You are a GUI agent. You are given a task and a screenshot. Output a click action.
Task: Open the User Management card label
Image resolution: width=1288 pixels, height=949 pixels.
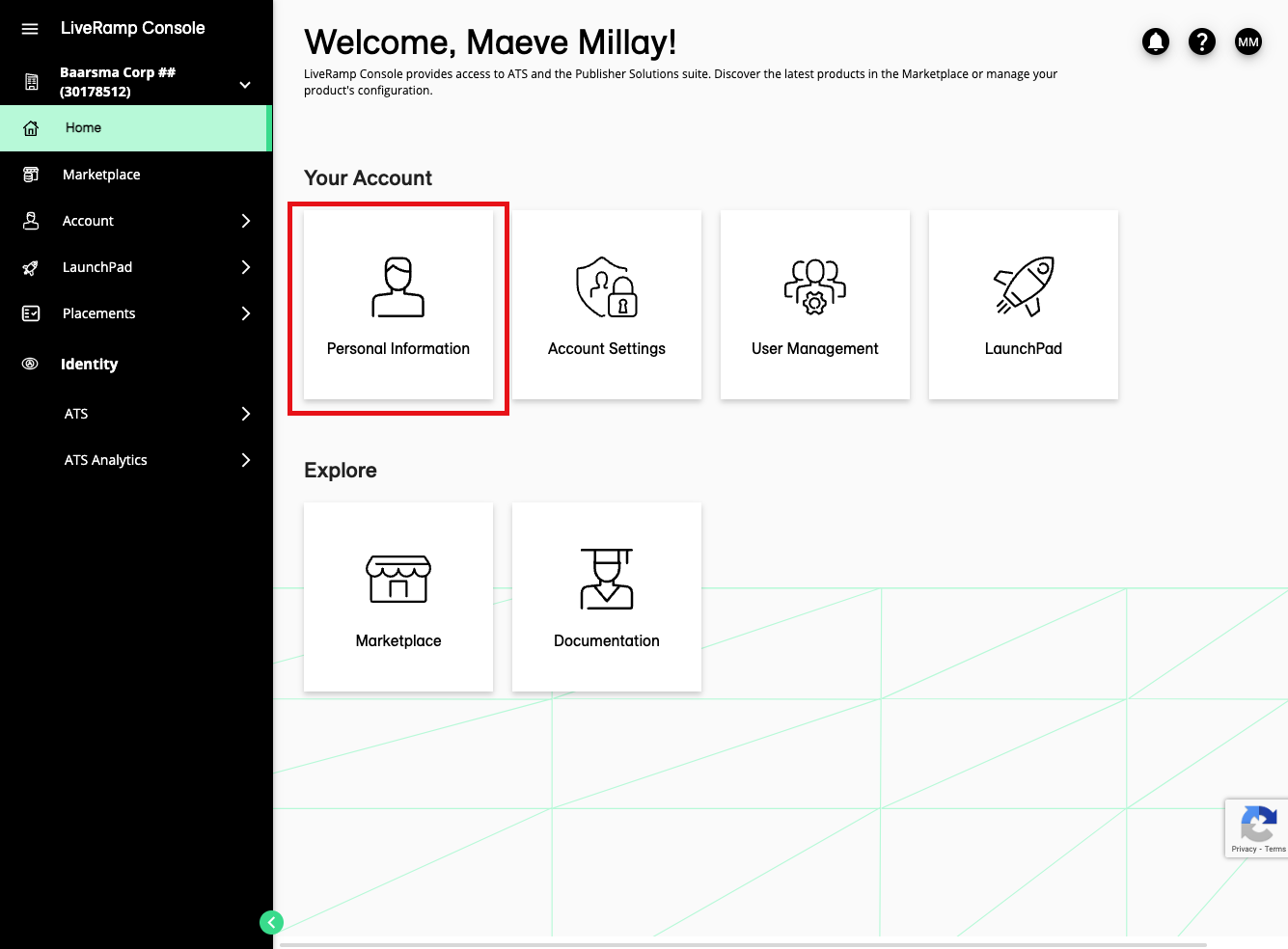(815, 349)
